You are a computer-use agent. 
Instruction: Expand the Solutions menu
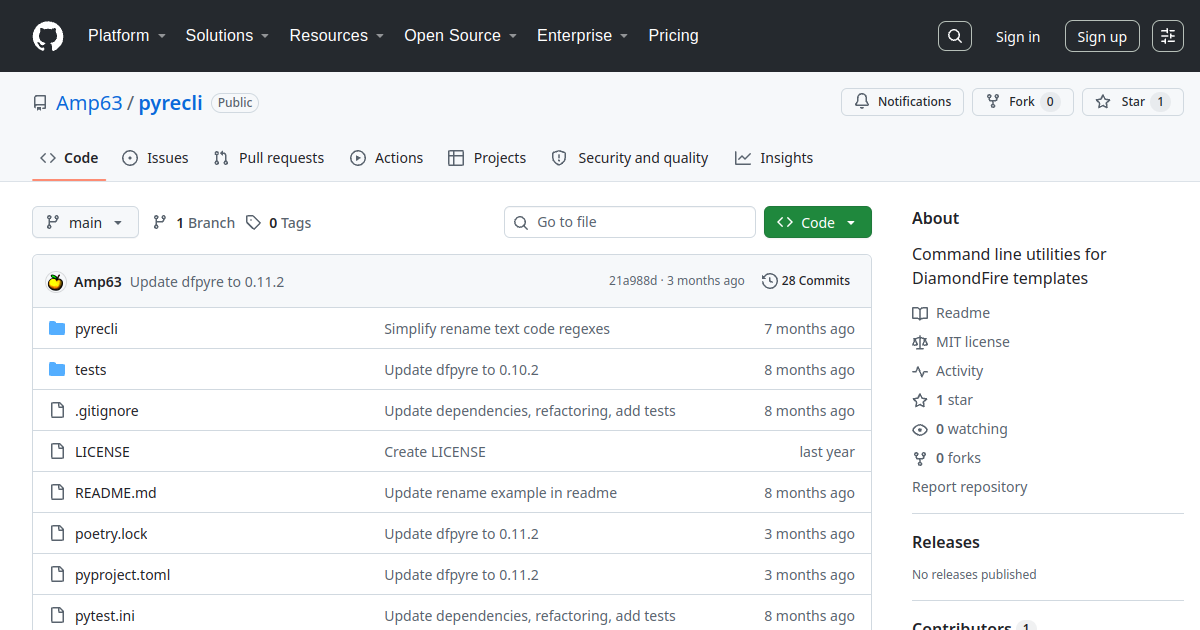[x=227, y=36]
